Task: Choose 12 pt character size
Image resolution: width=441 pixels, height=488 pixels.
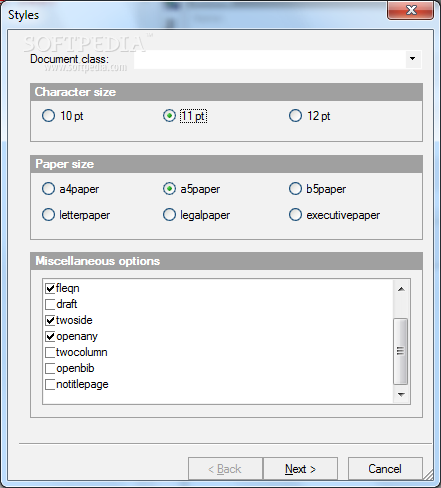Action: (295, 116)
